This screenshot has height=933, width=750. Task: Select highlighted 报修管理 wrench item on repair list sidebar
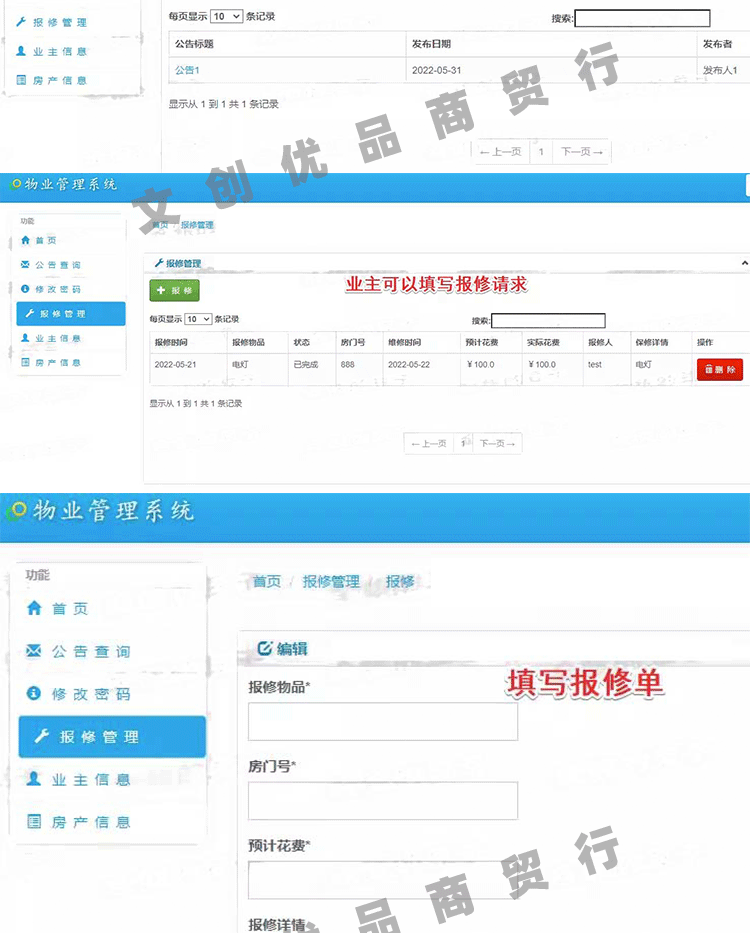click(71, 314)
